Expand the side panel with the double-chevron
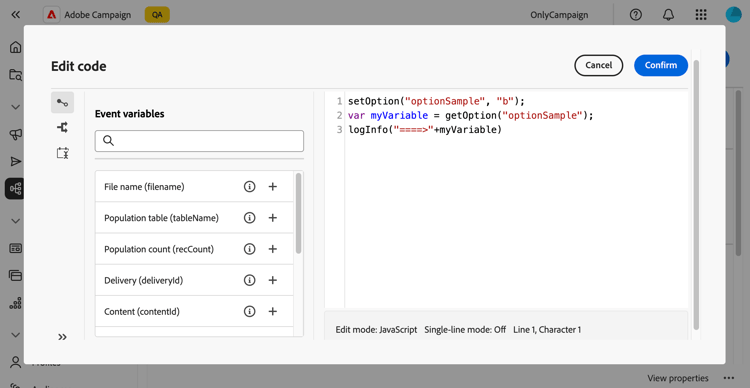 point(62,337)
